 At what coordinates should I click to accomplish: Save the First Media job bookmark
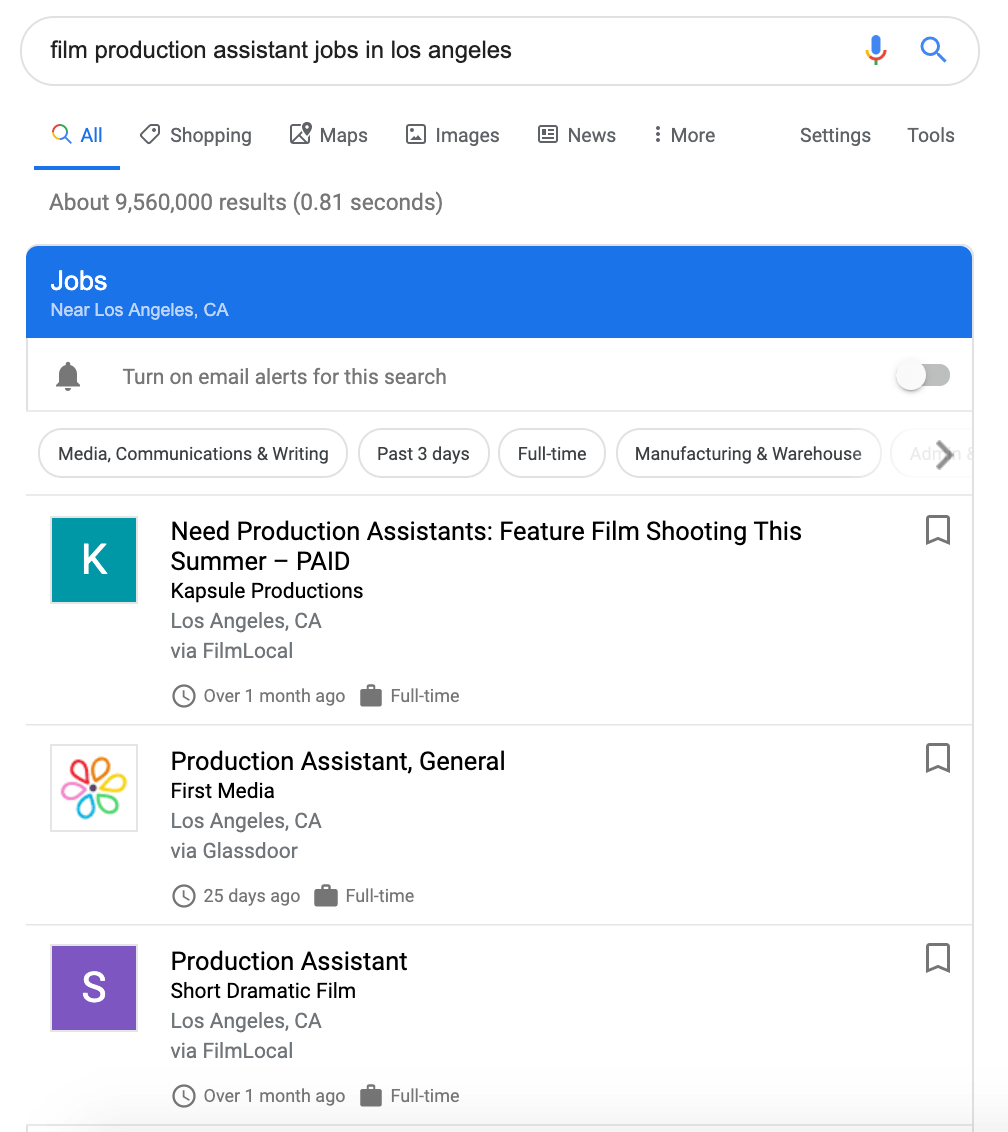[x=937, y=758]
